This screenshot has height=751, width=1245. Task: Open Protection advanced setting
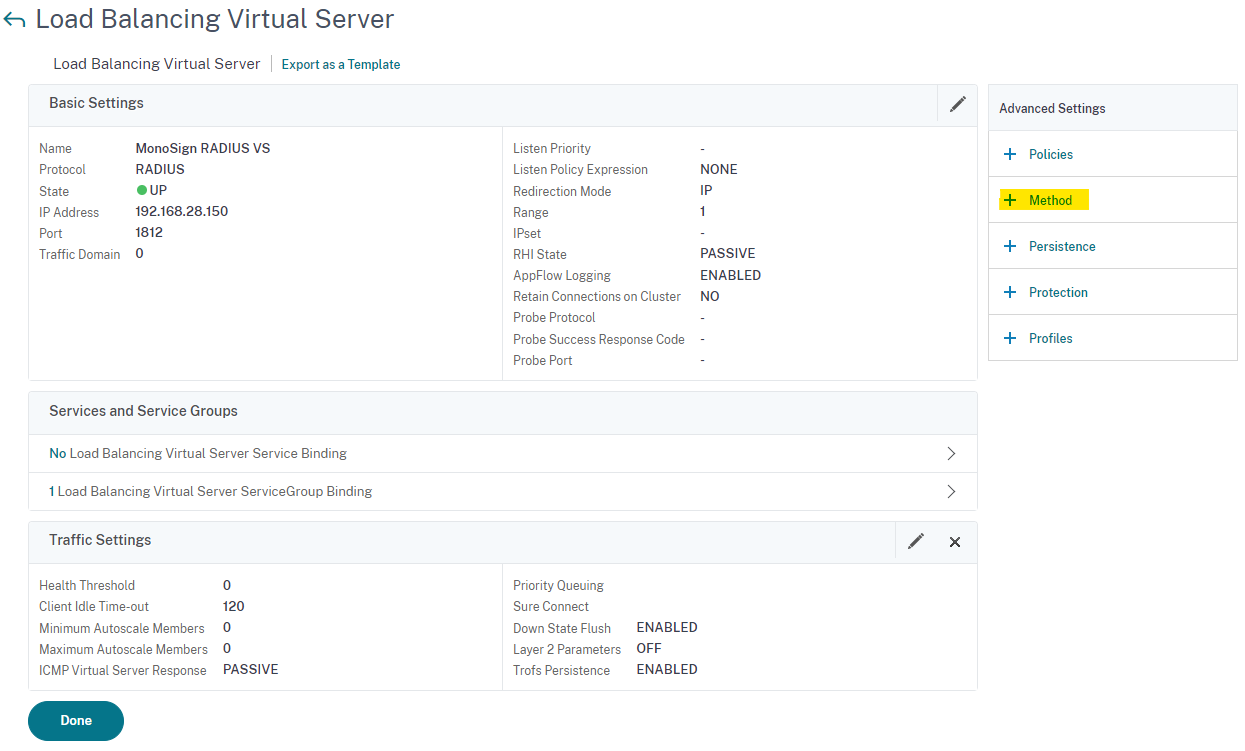pyautogui.click(x=1058, y=292)
